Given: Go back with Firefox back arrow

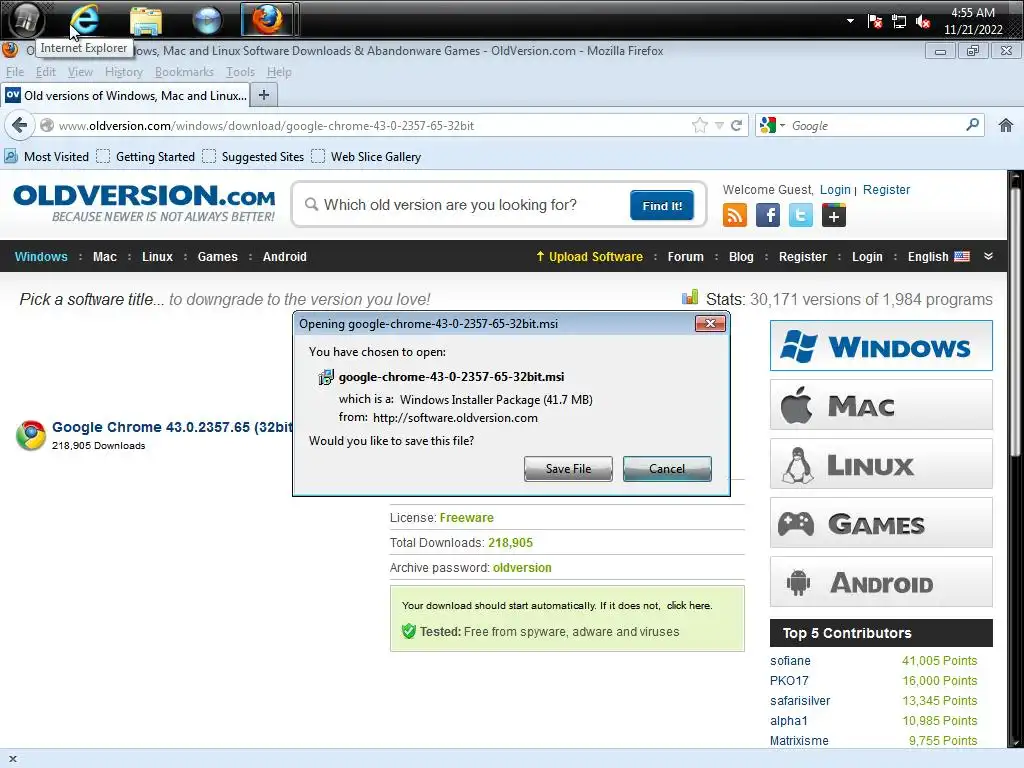Looking at the screenshot, I should coord(20,125).
